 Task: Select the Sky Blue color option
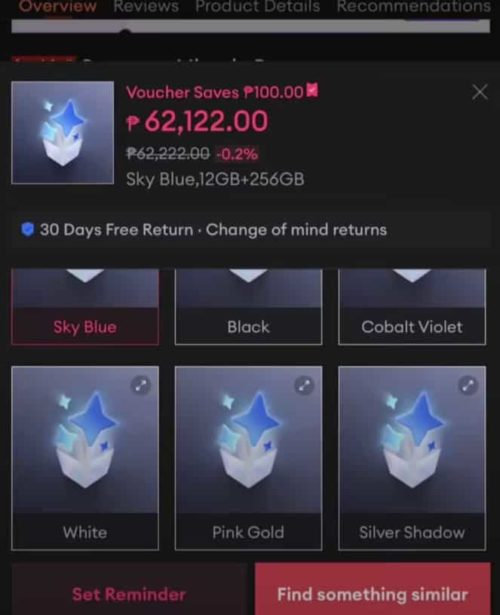pyautogui.click(x=85, y=307)
